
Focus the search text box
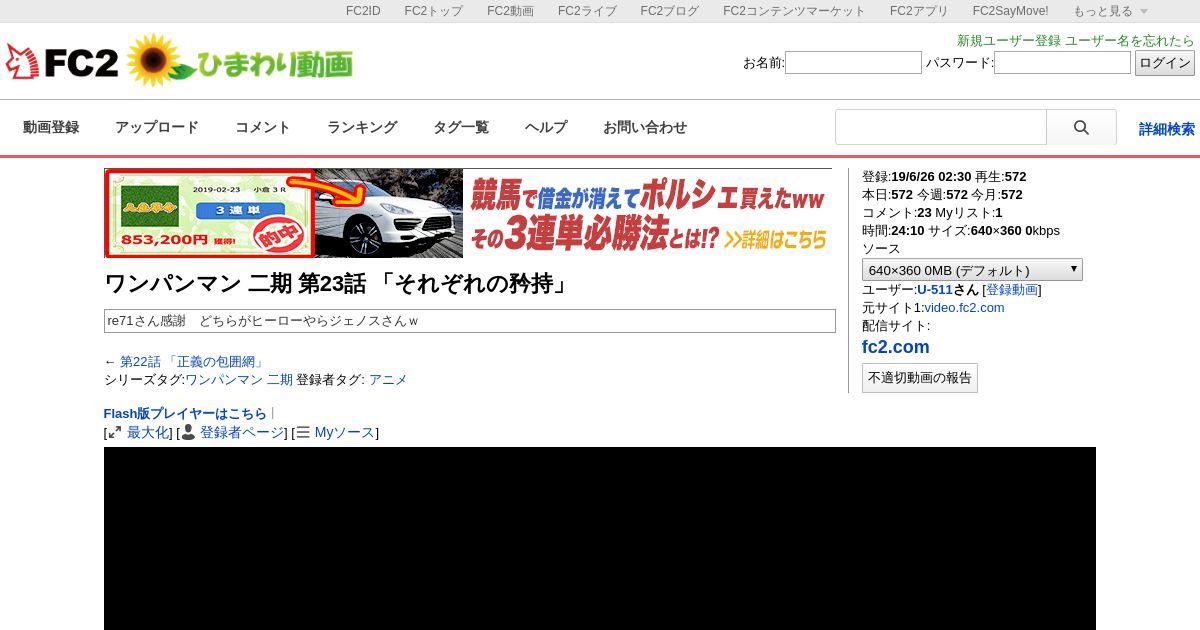[x=941, y=127]
